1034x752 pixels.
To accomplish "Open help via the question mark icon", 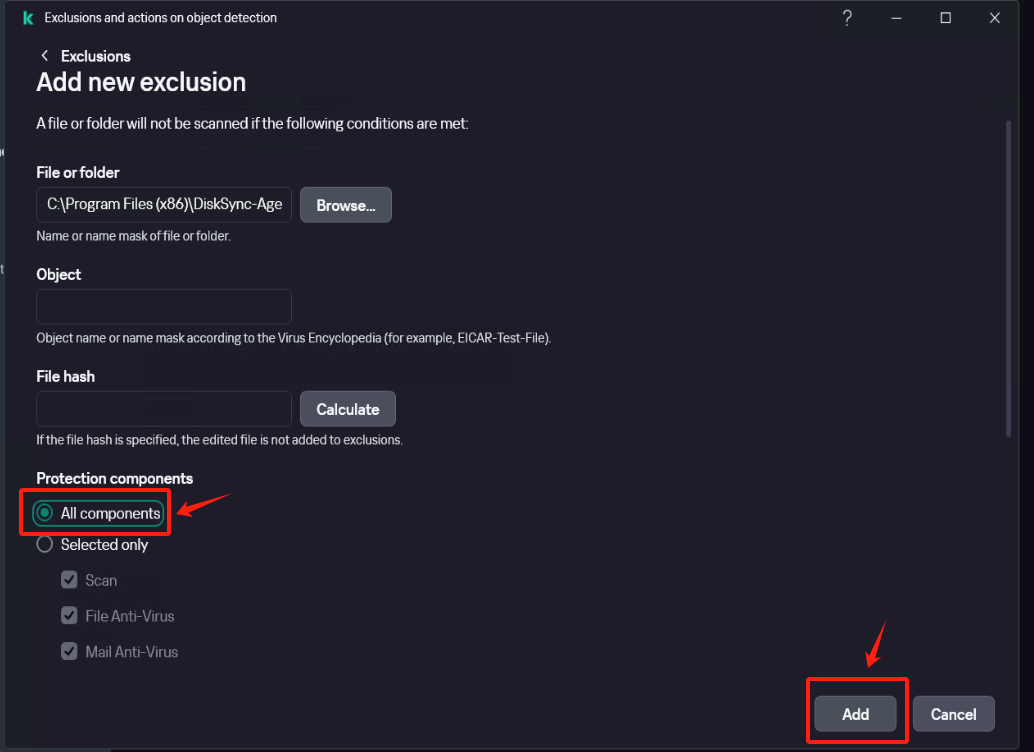I will (847, 18).
